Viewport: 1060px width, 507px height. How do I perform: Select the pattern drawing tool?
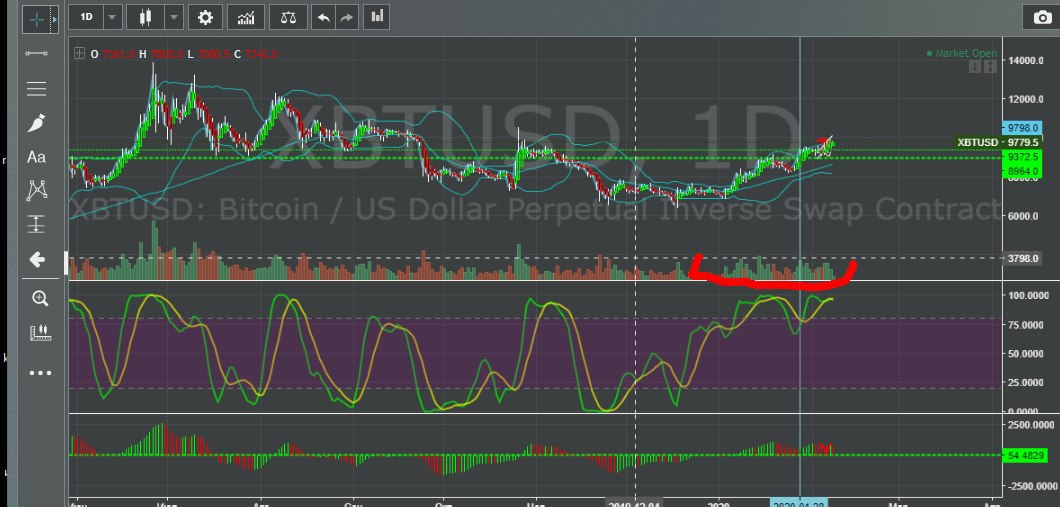point(37,191)
